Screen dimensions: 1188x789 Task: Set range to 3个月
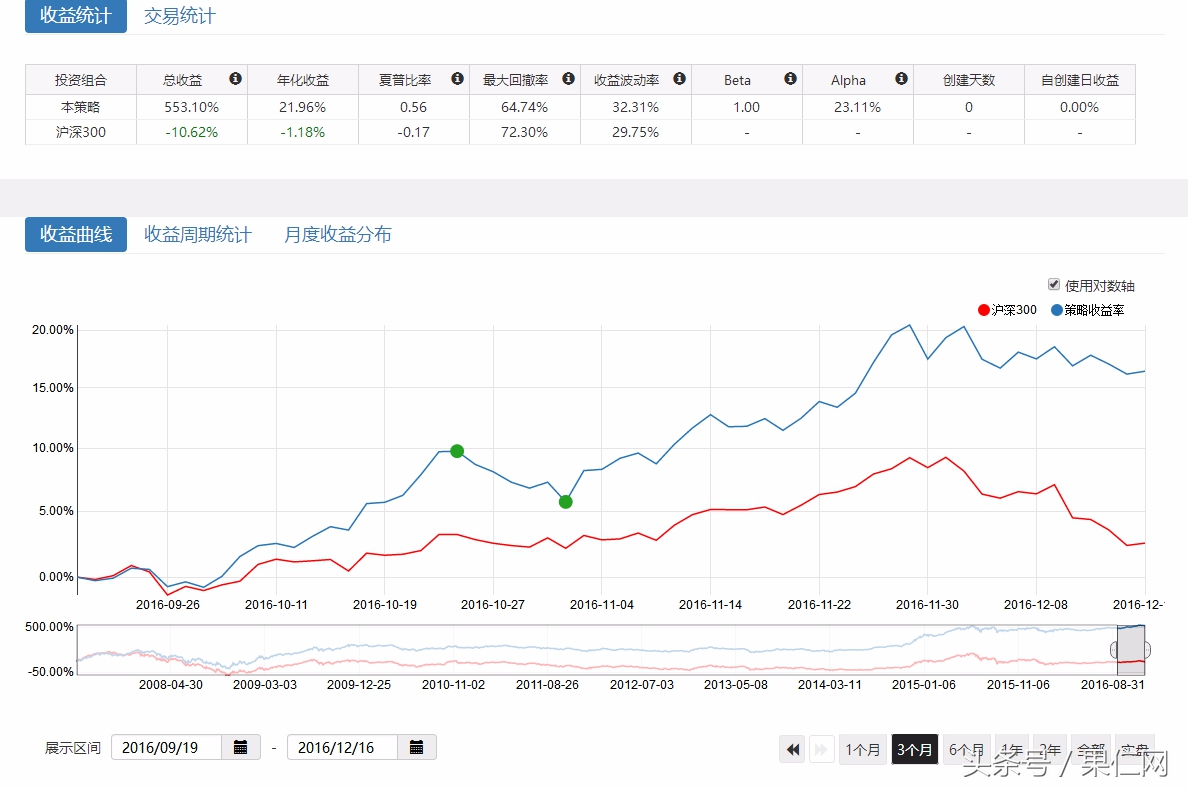[x=914, y=750]
